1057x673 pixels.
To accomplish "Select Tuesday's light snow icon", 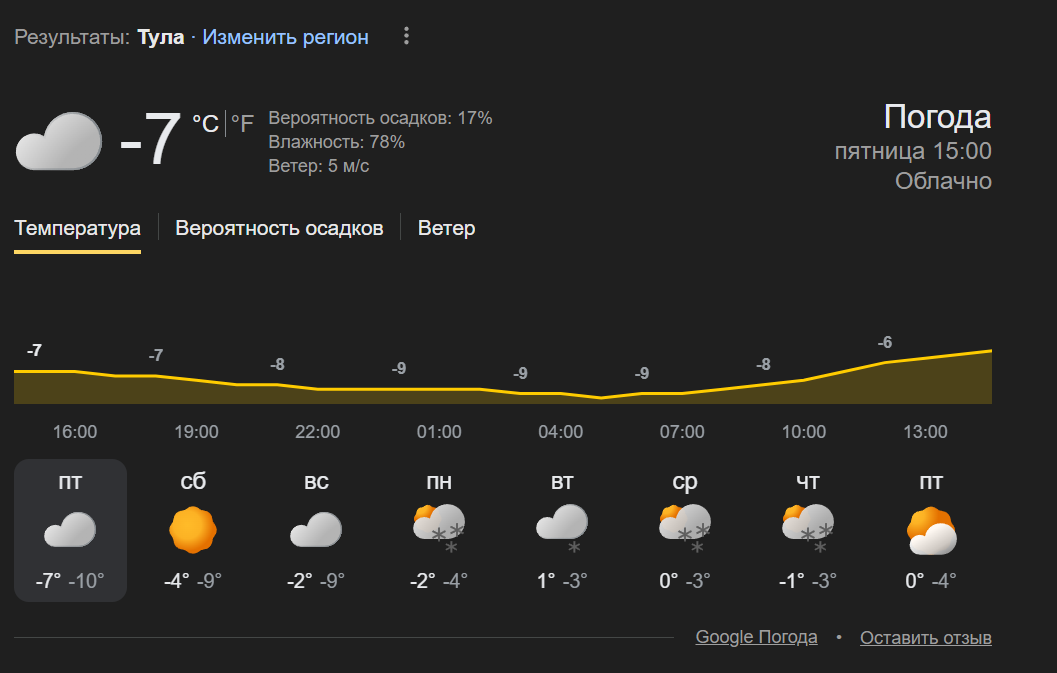I will point(562,530).
